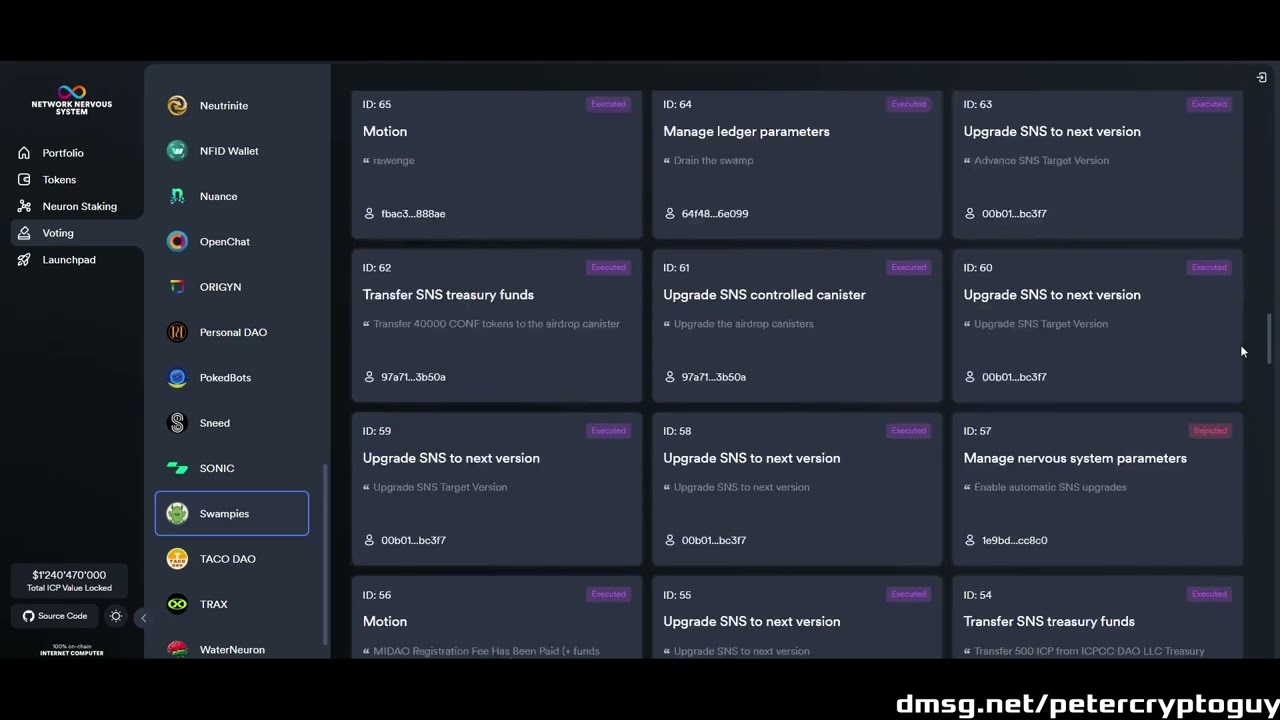The image size is (1280, 720).
Task: Click the project list scrollbar thumb
Action: click(325, 556)
